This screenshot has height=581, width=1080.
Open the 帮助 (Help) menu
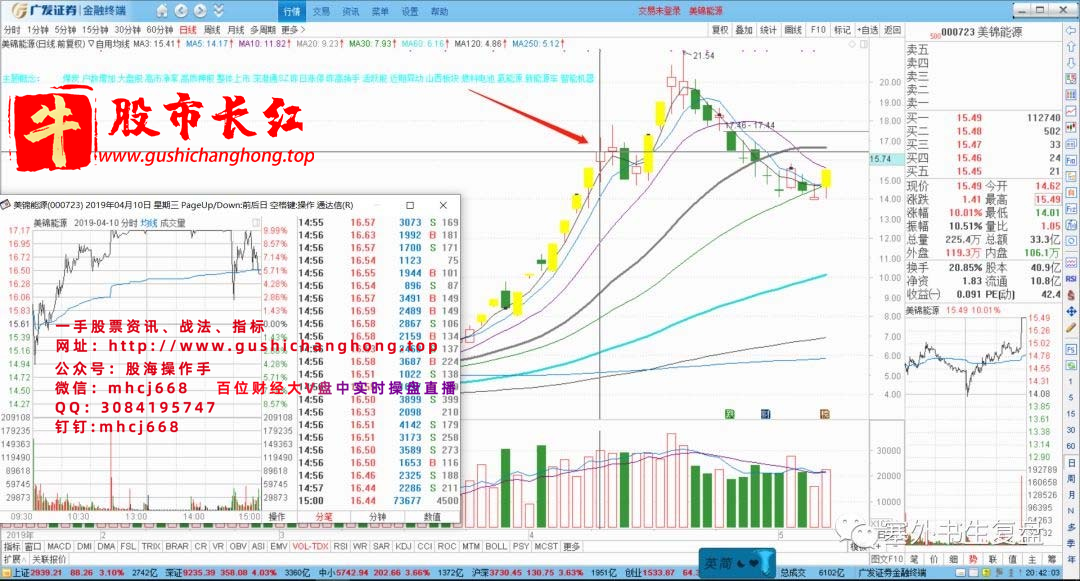(x=439, y=11)
